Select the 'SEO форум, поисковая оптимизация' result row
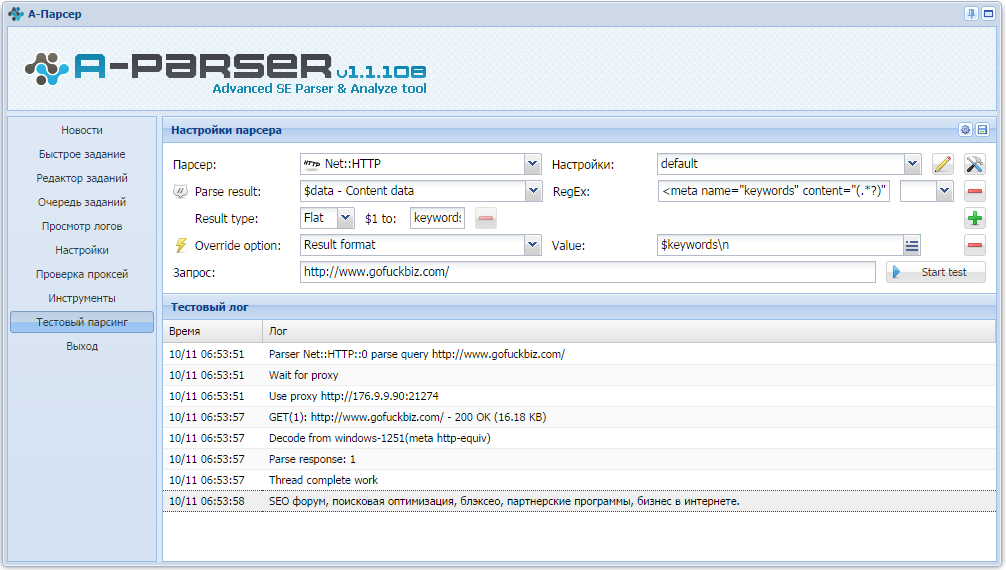Screen dimensions: 1006x570 pos(579,501)
